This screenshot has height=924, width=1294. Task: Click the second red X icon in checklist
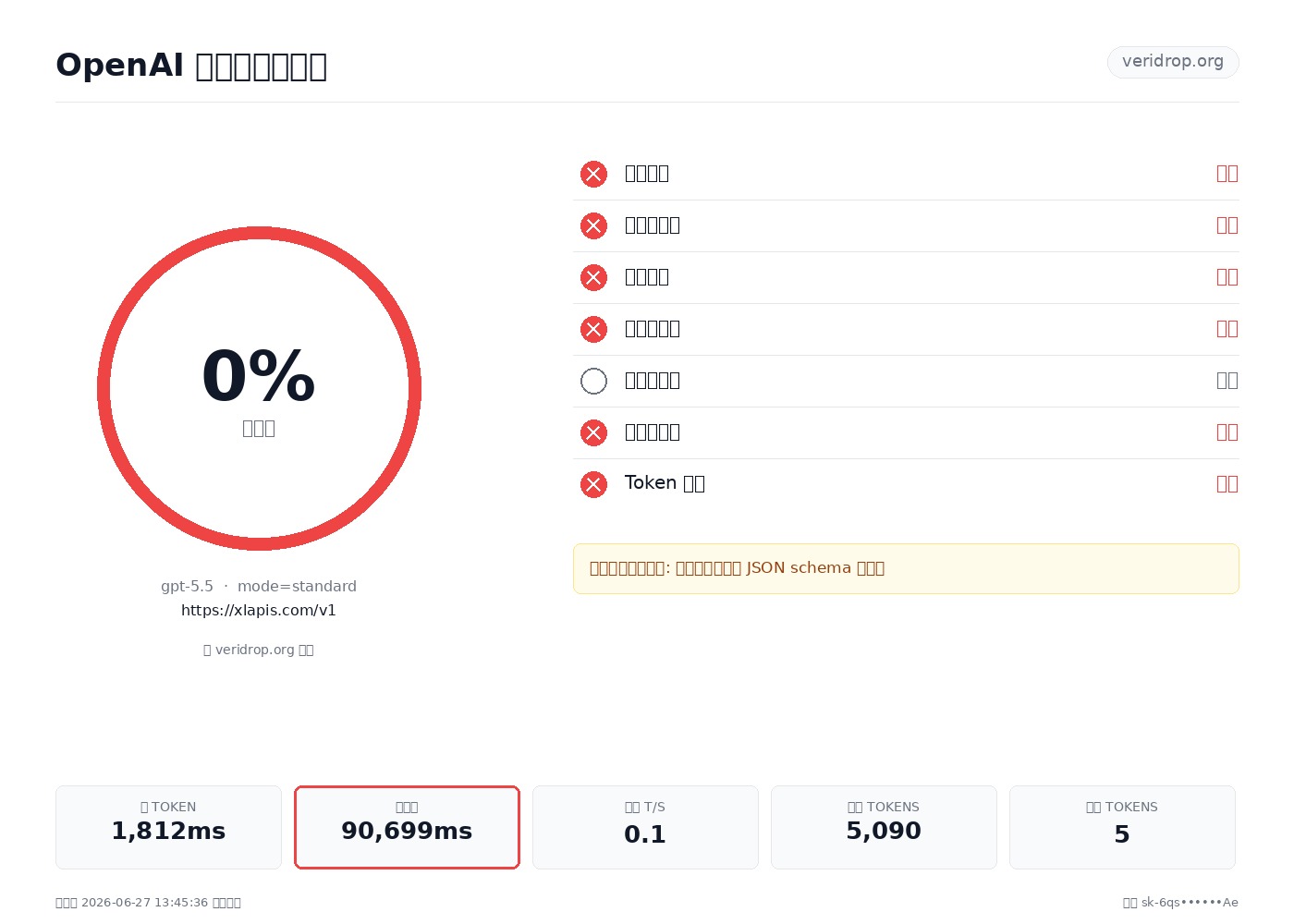click(593, 225)
